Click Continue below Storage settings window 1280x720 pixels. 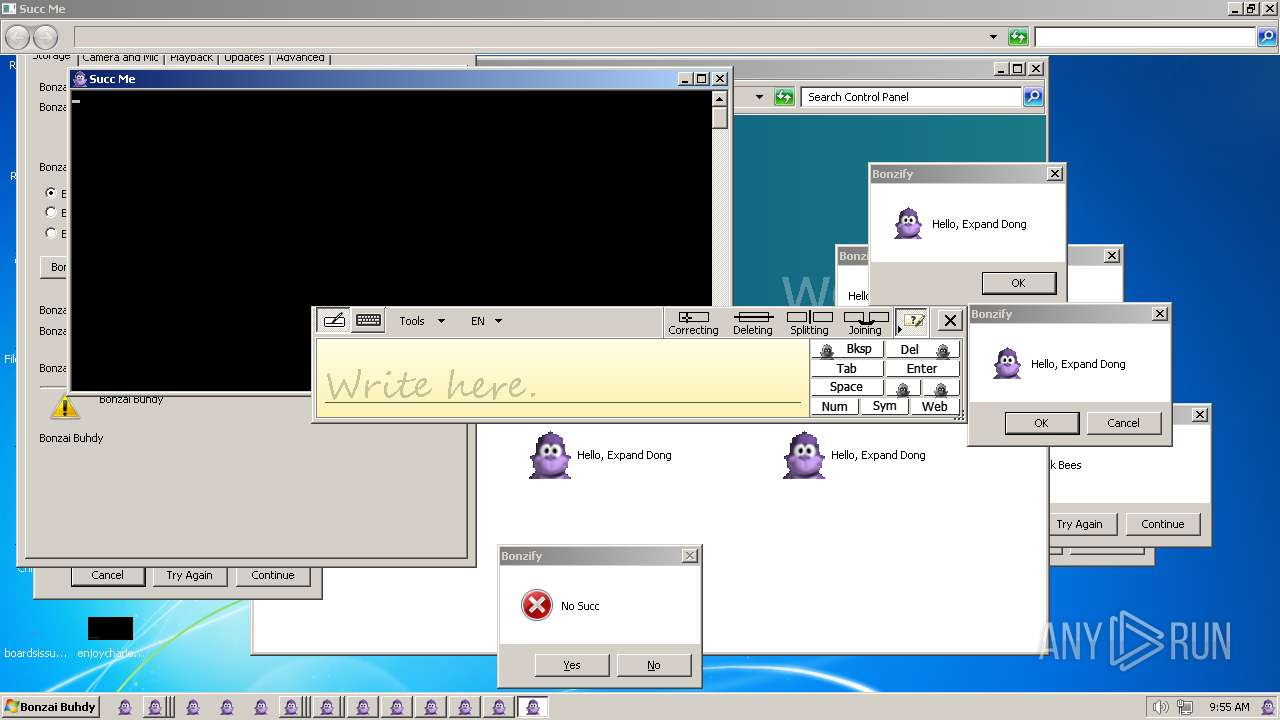273,575
